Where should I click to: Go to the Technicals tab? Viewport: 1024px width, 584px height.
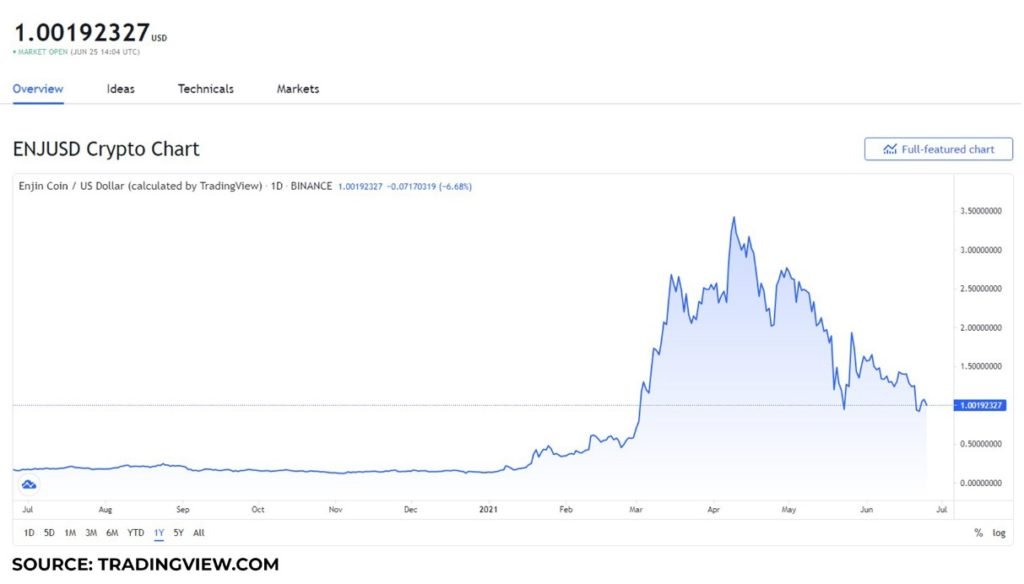point(206,89)
